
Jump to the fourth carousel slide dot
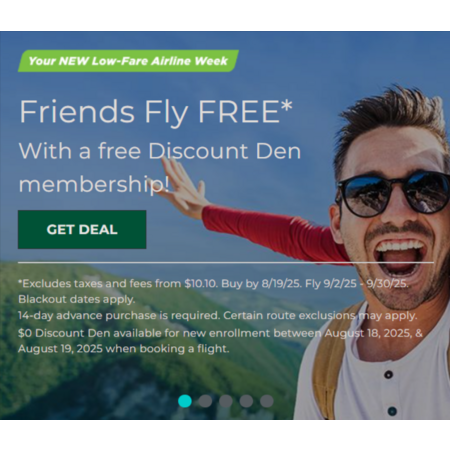246,401
